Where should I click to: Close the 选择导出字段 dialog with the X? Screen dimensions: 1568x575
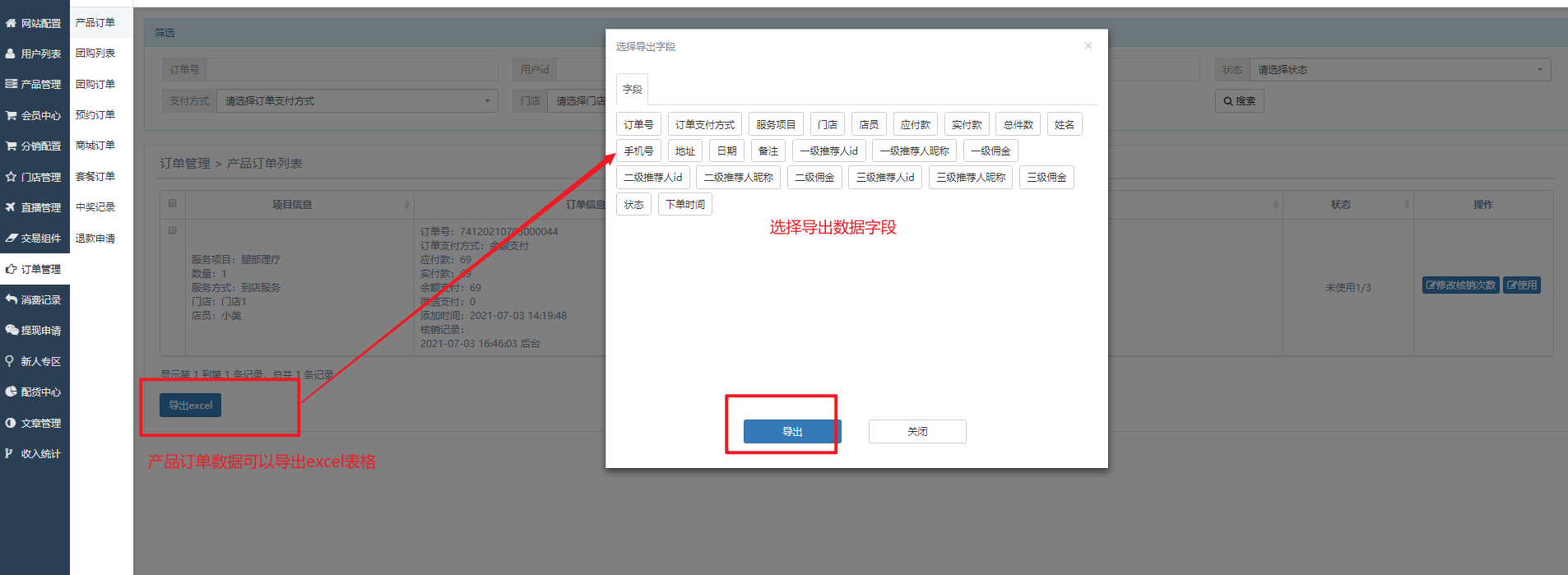click(x=1088, y=46)
